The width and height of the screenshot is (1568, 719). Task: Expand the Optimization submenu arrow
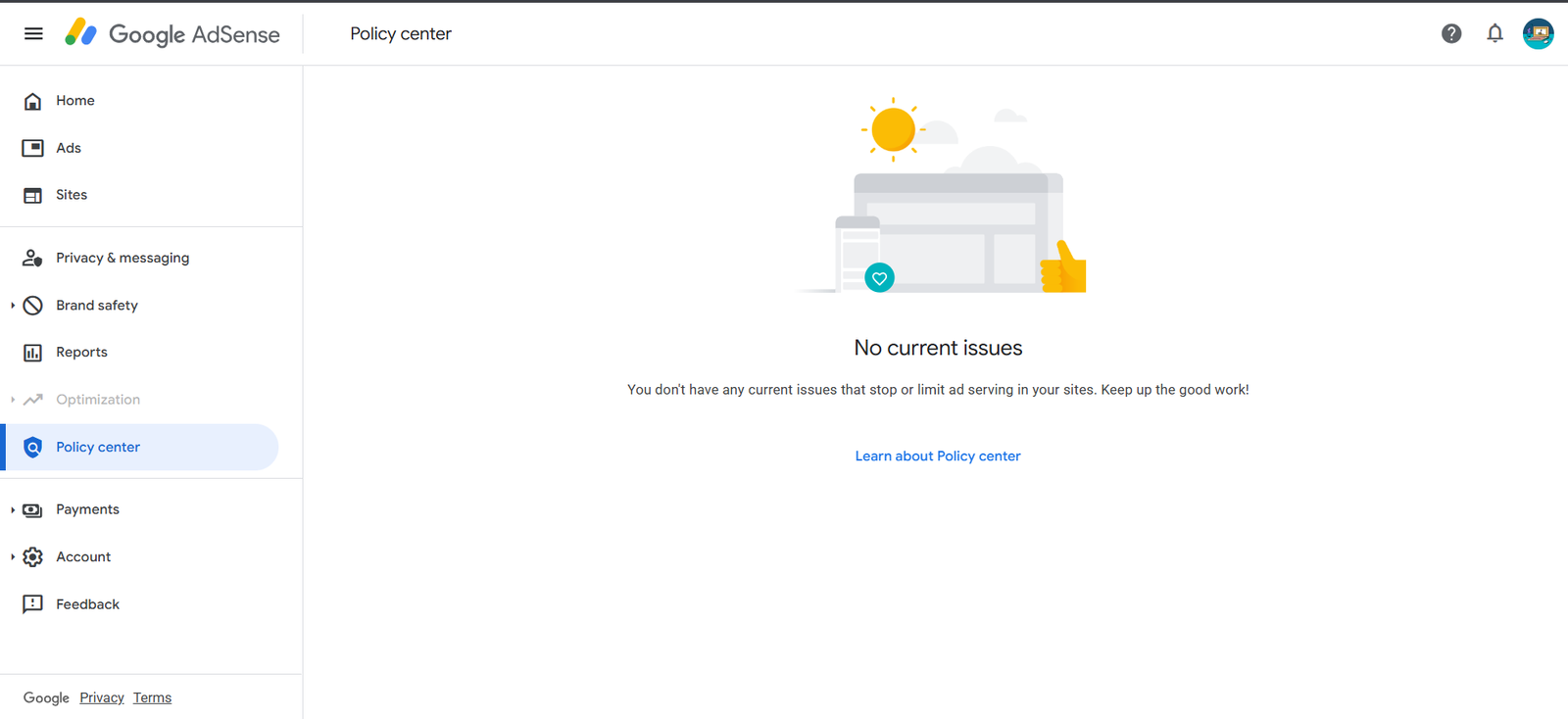[x=13, y=400]
